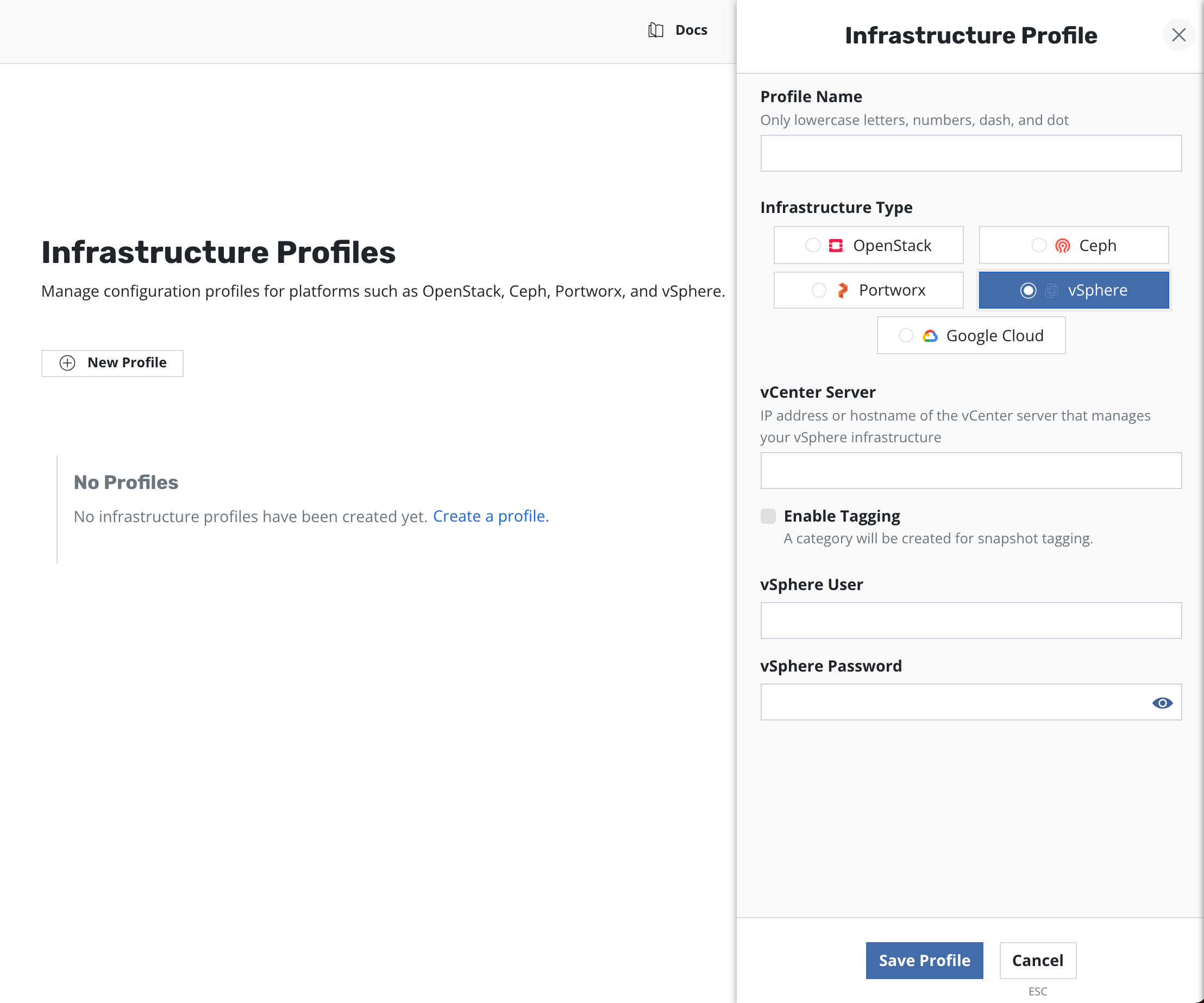Focus the Profile Name input field
Screen dimensions: 1204x1003
970,153
